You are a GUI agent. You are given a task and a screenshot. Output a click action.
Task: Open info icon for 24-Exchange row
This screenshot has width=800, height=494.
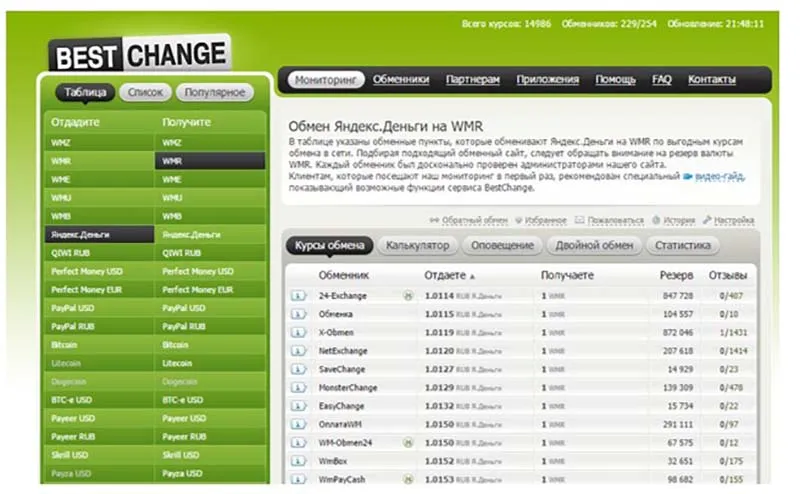point(298,295)
